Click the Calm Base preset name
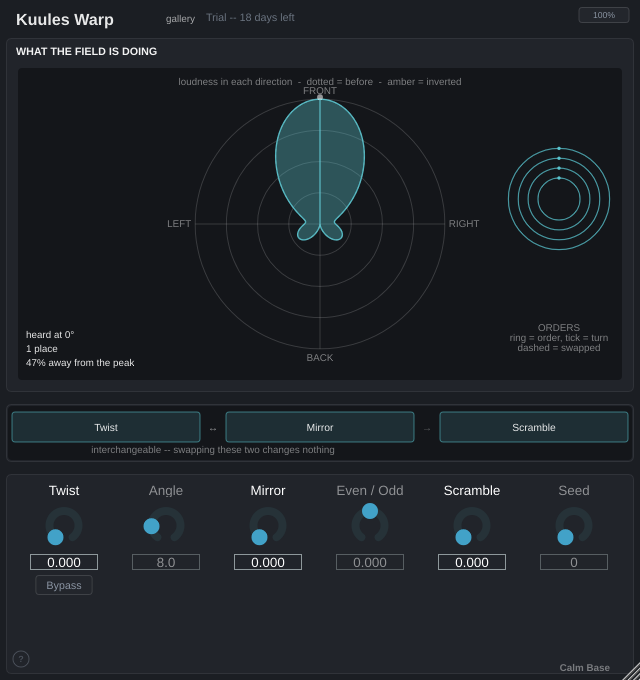 tap(584, 667)
